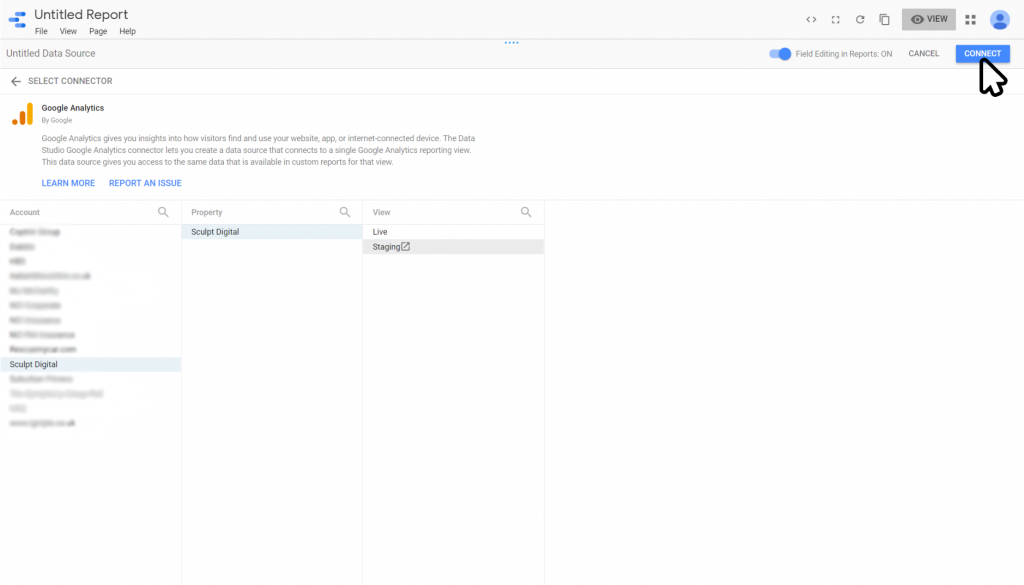Click the refresh data icon
The height and width of the screenshot is (585, 1024).
pyautogui.click(x=859, y=19)
